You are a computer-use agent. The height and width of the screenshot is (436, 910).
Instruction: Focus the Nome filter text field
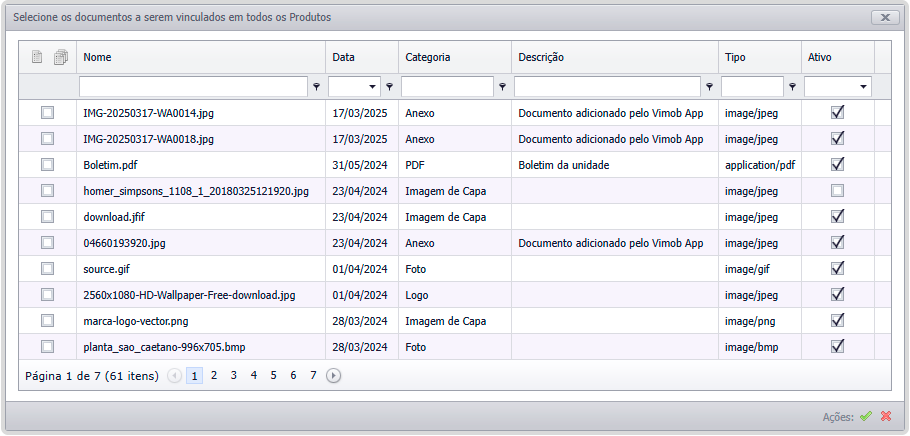(193, 87)
